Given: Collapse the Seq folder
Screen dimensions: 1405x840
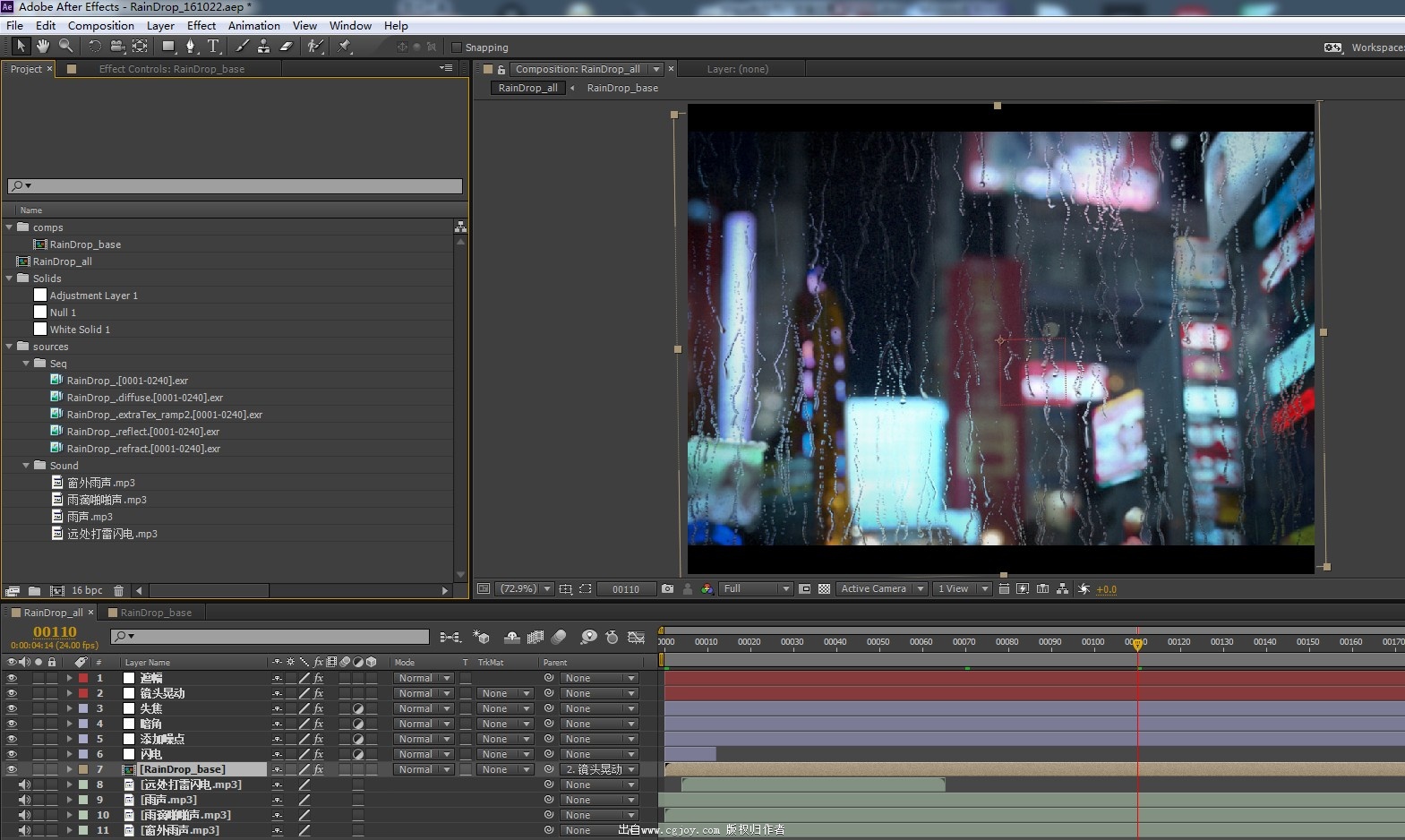Looking at the screenshot, I should point(26,364).
